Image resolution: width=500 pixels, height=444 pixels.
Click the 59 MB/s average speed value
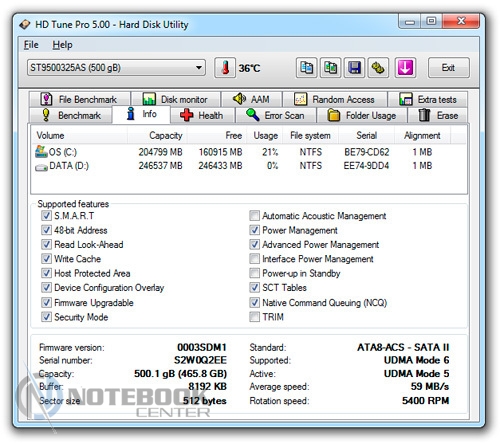point(430,386)
